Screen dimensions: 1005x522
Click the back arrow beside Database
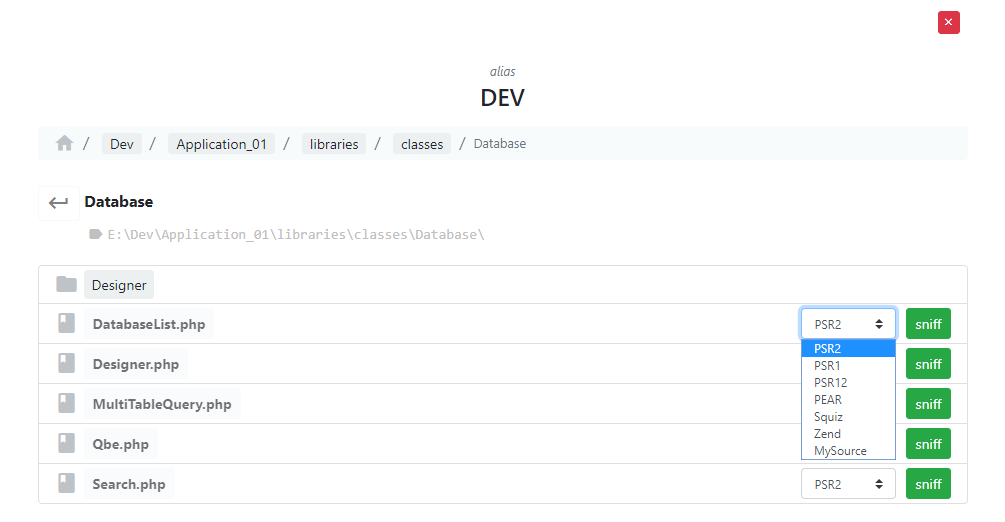[x=59, y=202]
